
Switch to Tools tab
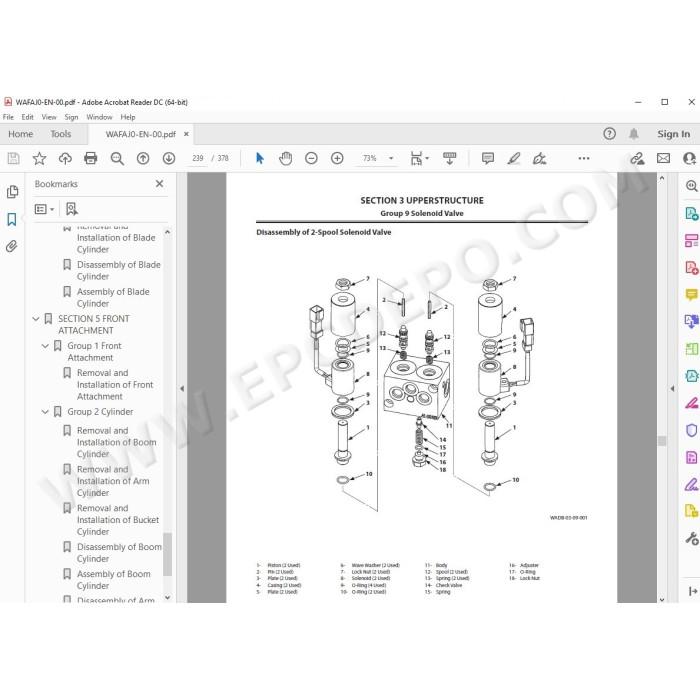(61, 134)
